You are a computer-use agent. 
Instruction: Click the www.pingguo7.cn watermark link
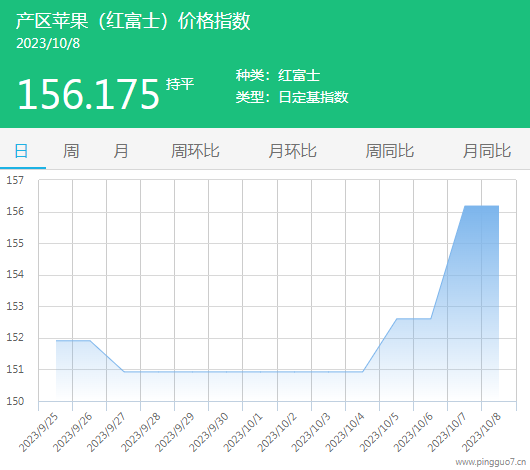tap(491, 462)
